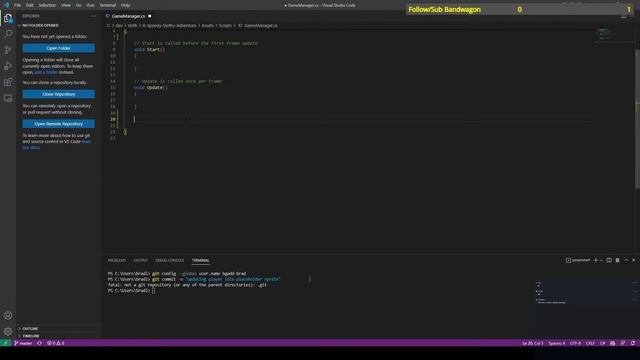Open the terminal launch profile dropdown arrow
The width and height of the screenshot is (640, 360).
[601, 260]
